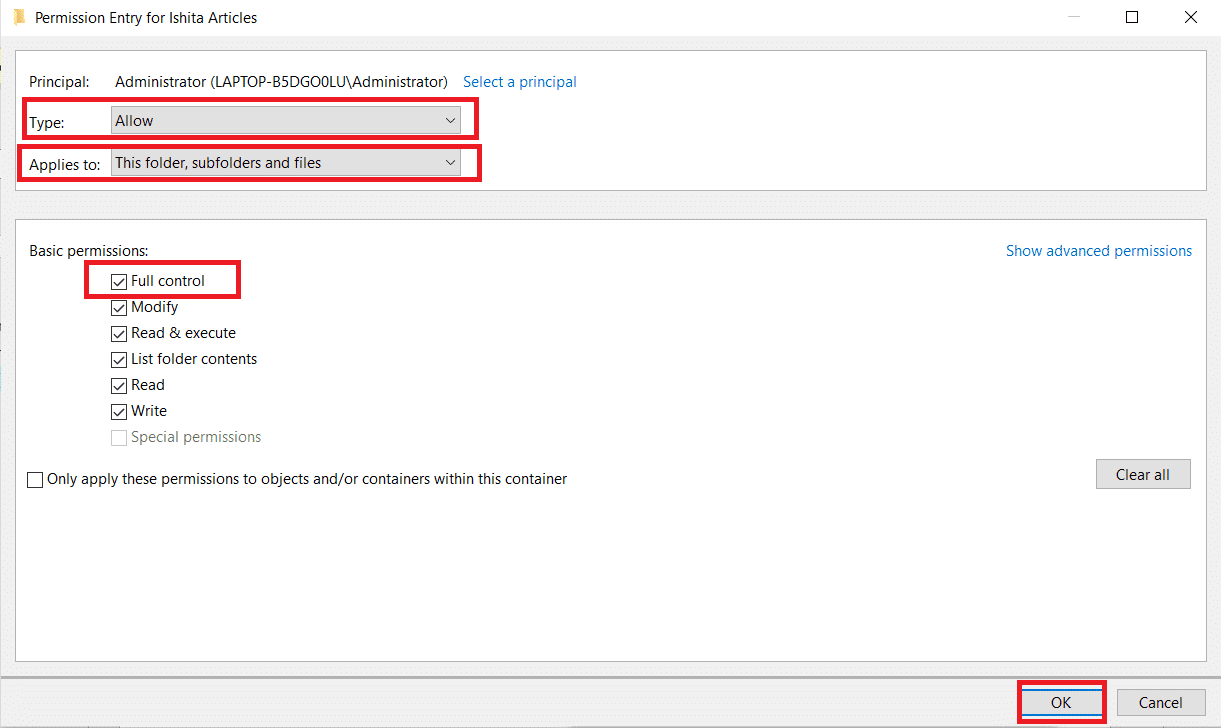Viewport: 1221px width, 728px height.
Task: Enable the Full control permission
Action: pyautogui.click(x=119, y=281)
